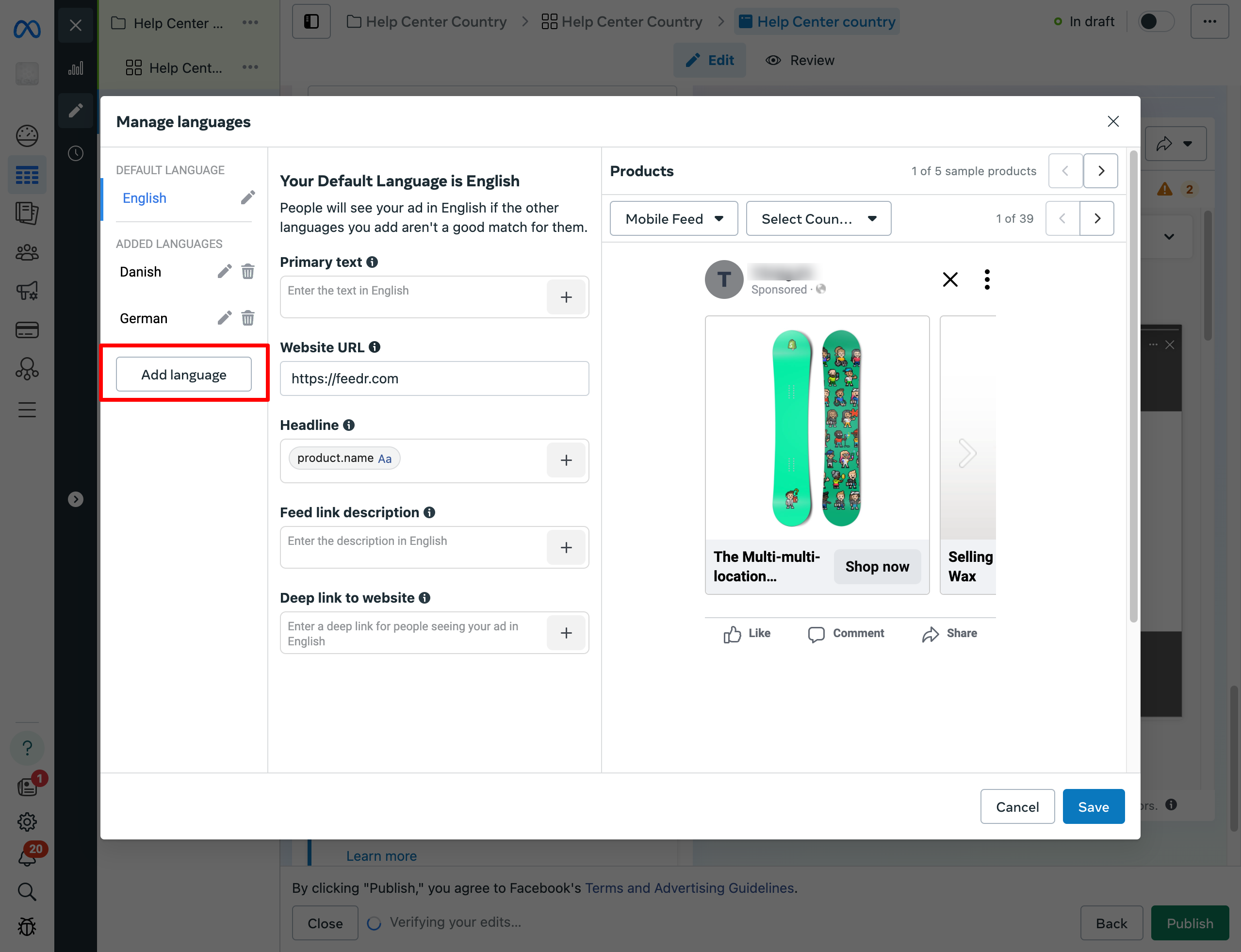Screen dimensions: 1241x952
Task: Click the delete trash icon for Danish
Action: [248, 271]
